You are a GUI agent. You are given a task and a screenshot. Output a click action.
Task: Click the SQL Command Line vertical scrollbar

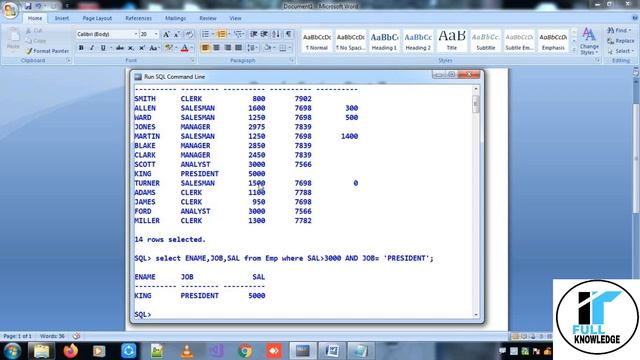[x=476, y=202]
